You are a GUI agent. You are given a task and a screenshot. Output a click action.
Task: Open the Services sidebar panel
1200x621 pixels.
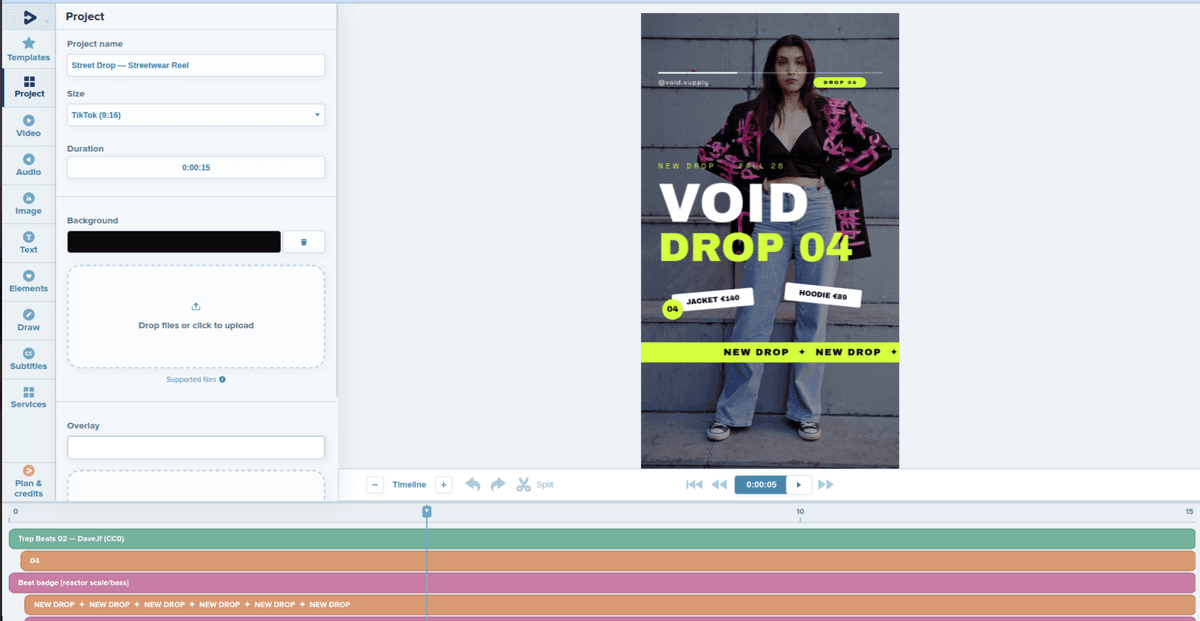(x=28, y=397)
